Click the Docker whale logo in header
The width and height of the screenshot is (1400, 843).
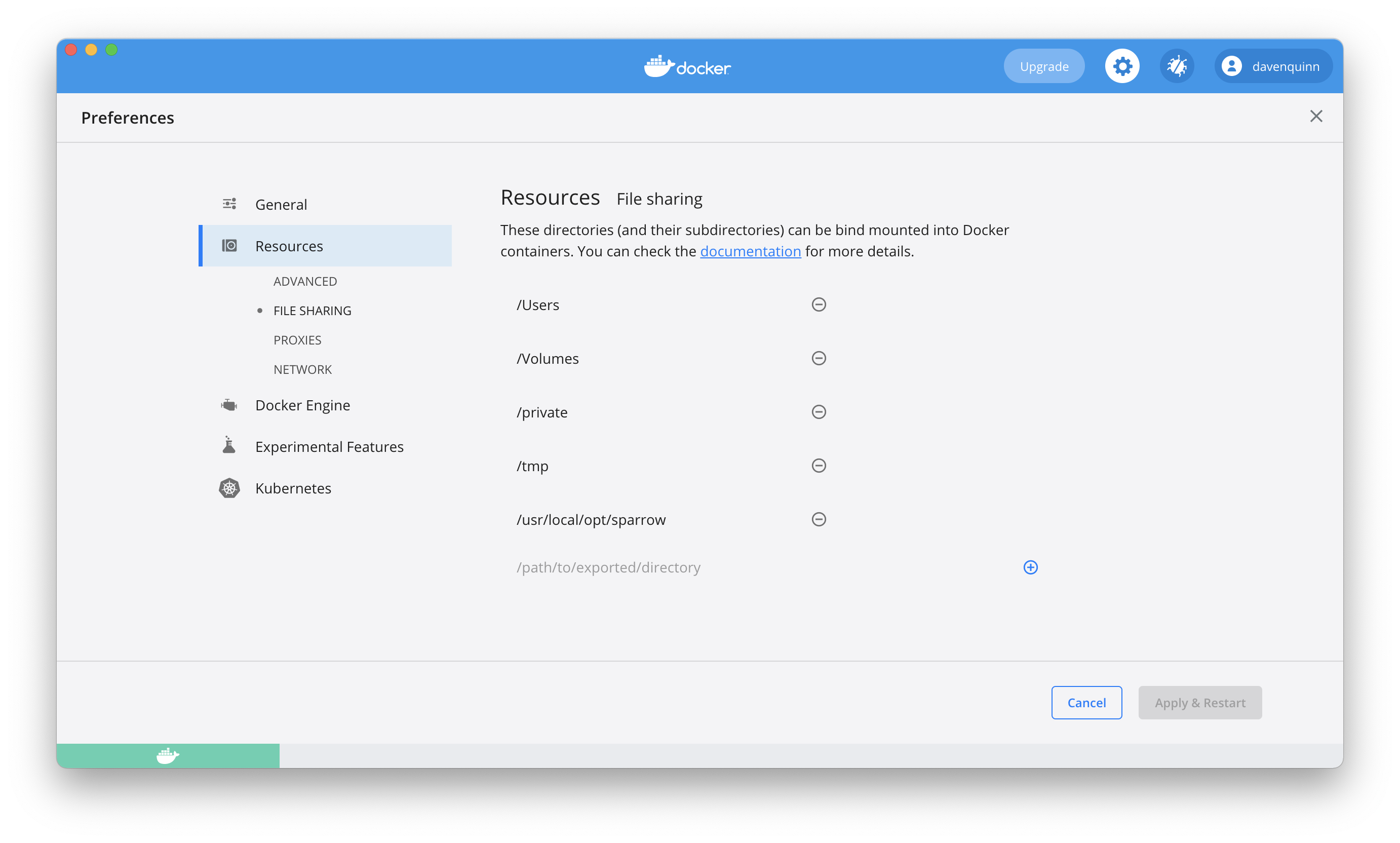tap(687, 67)
